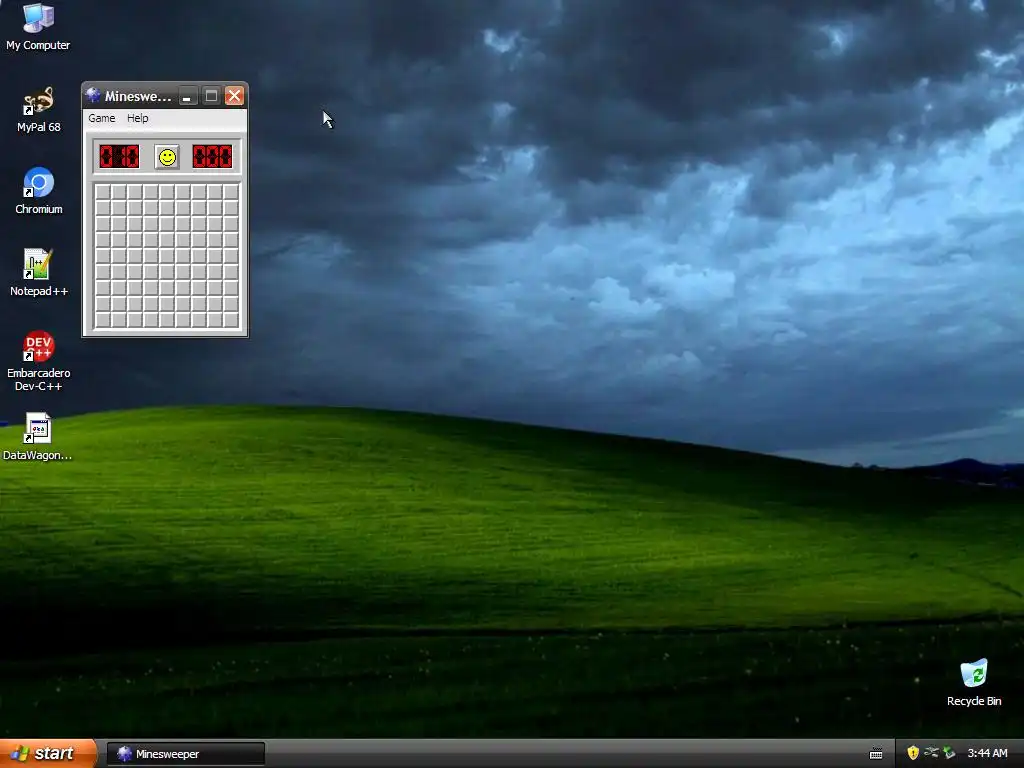Select the Embarcadero Dev-C++ desktop shortcut

pos(39,361)
